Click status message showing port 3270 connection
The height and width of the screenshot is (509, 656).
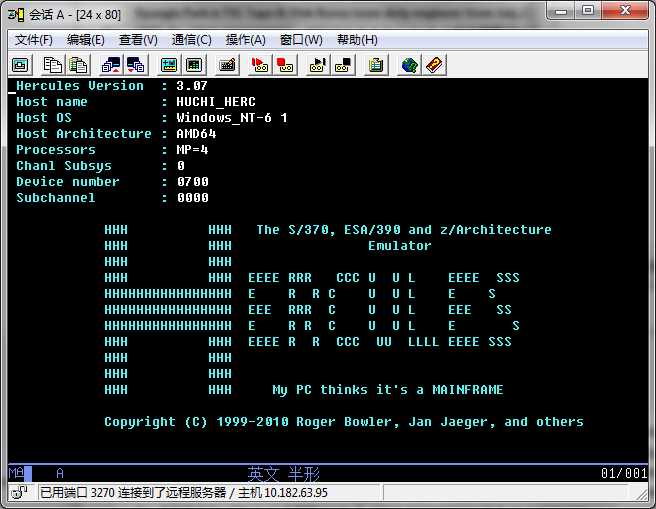click(x=184, y=493)
